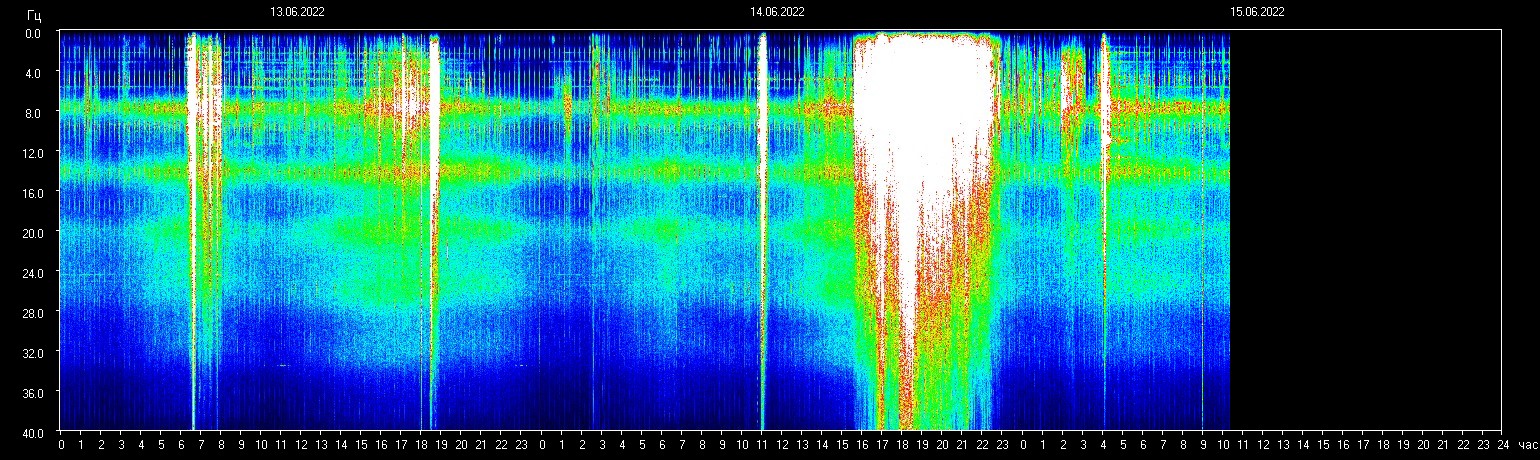
Task: Click the narrow white spike at hour 11 on 14.06.2022
Action: (x=762, y=200)
